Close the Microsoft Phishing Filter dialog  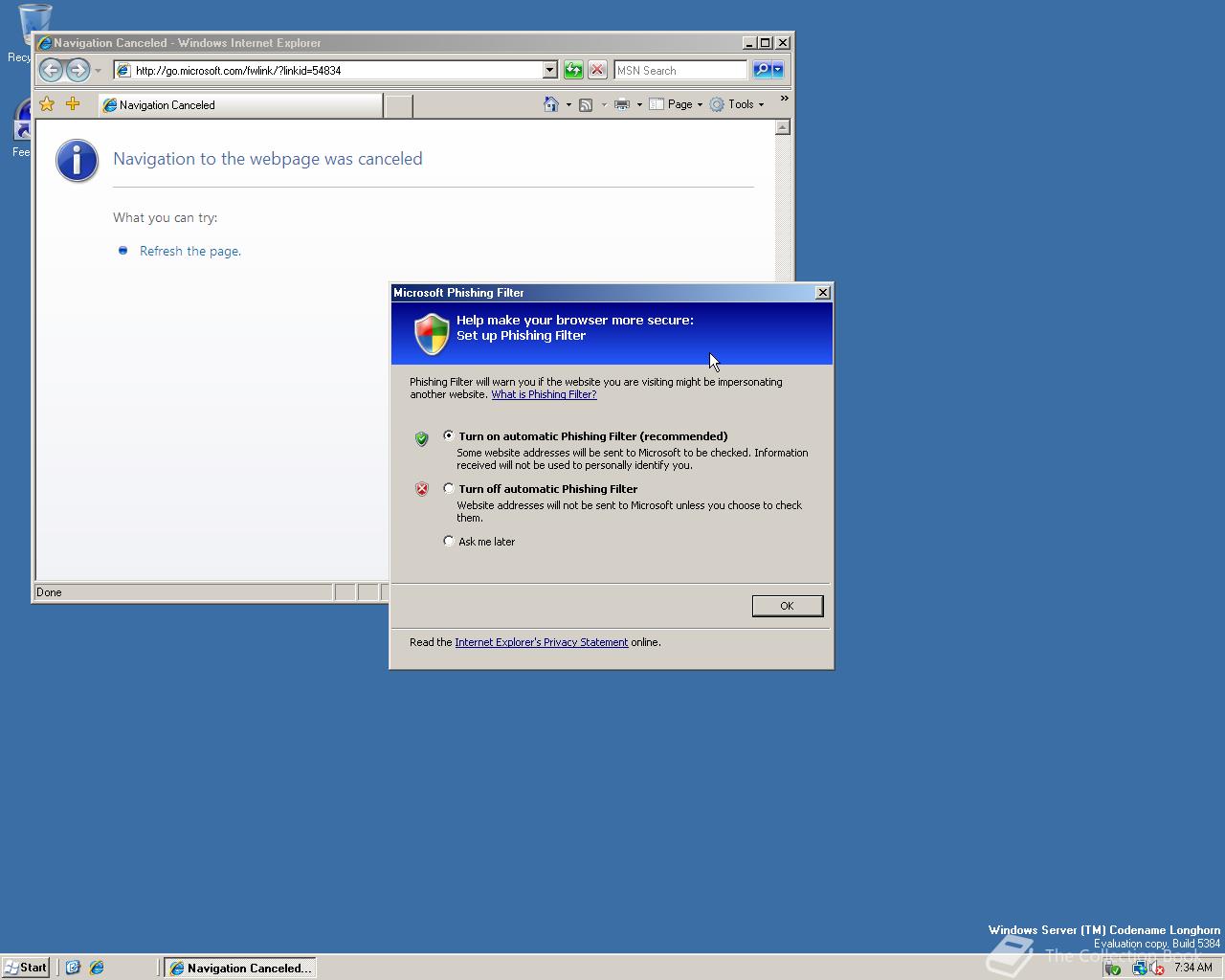[x=822, y=293]
